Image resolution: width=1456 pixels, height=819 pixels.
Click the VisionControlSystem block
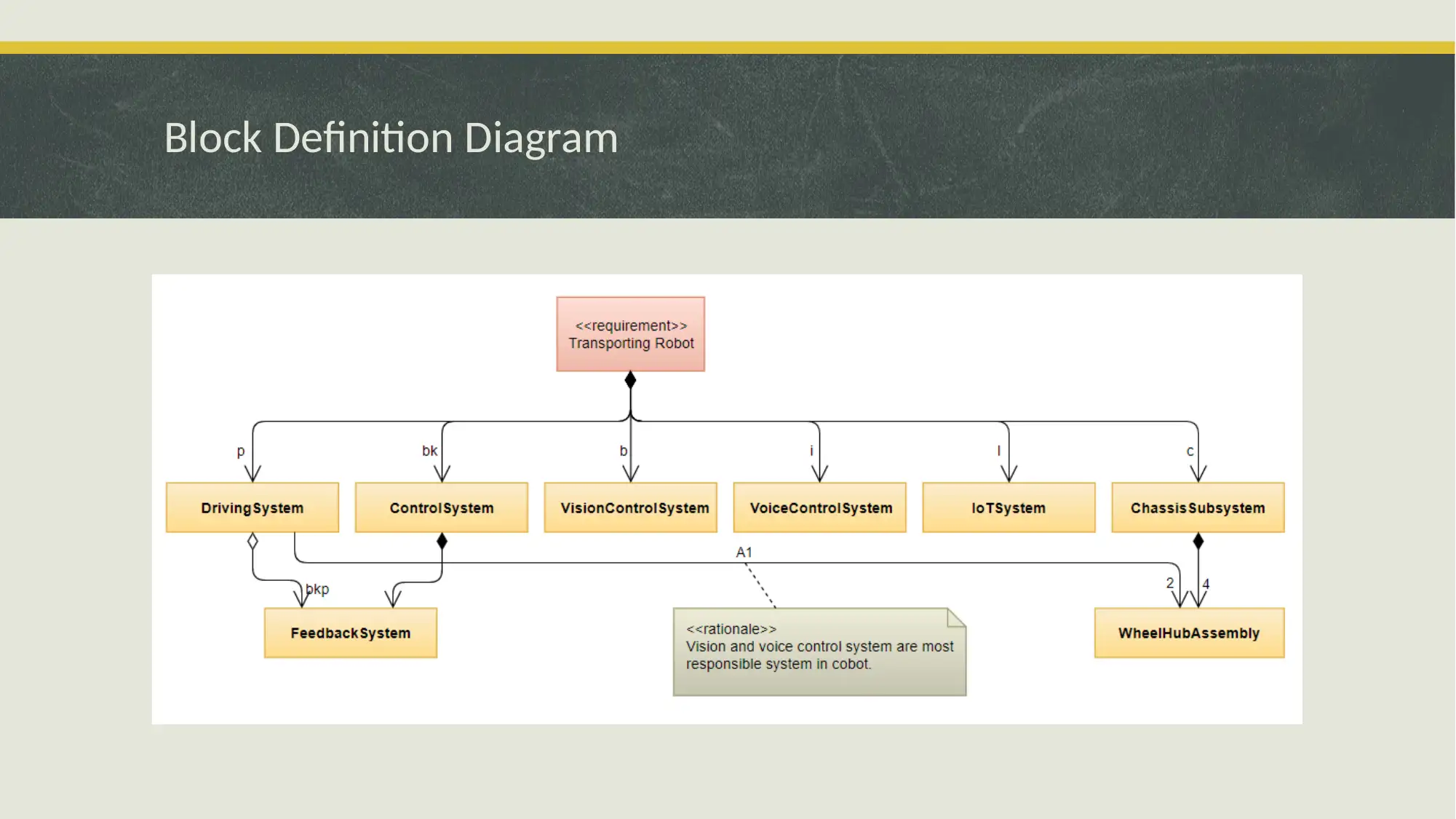(x=631, y=507)
